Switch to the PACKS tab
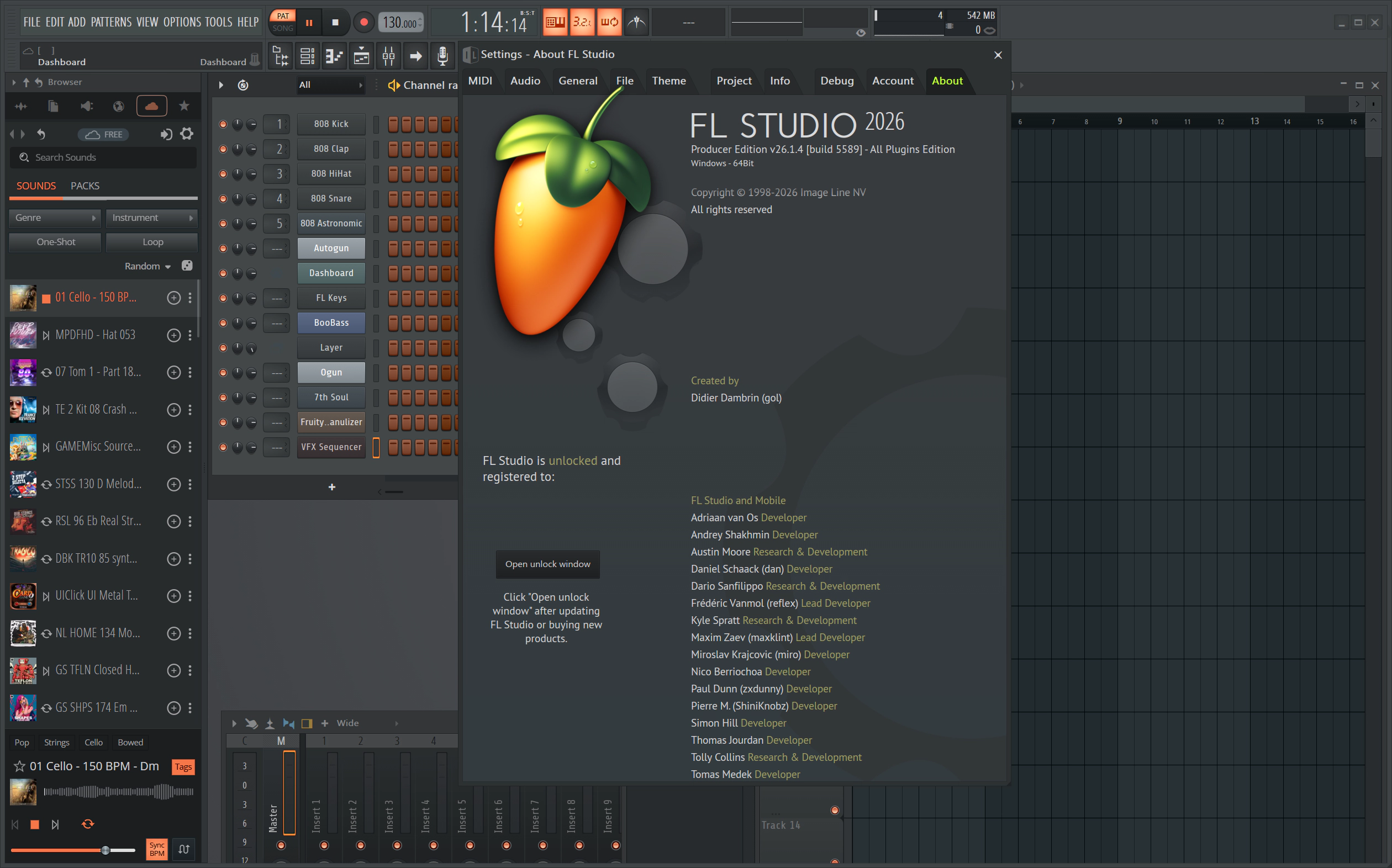1392x868 pixels. 85,186
